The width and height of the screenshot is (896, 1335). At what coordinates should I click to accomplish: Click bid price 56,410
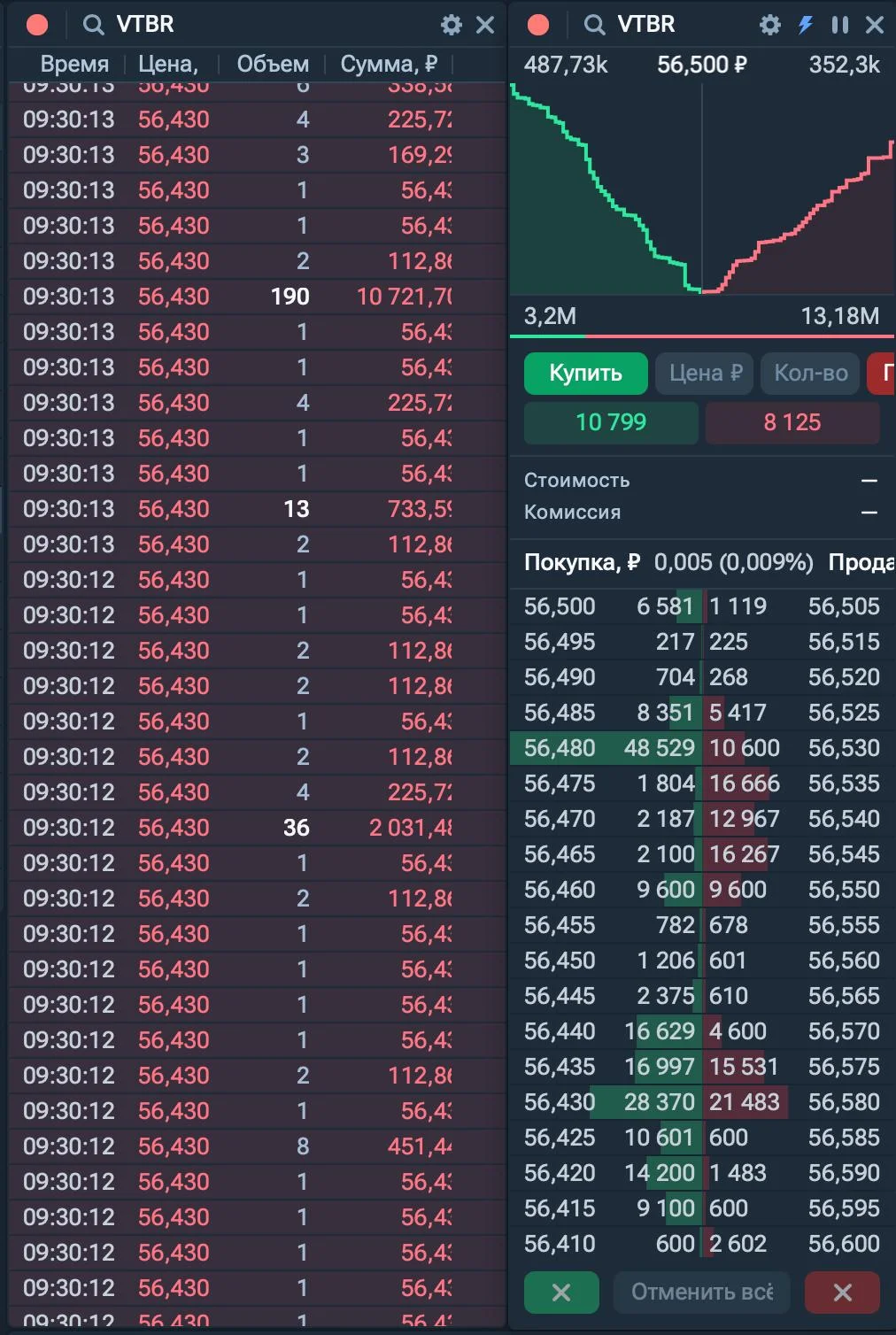pos(560,1244)
